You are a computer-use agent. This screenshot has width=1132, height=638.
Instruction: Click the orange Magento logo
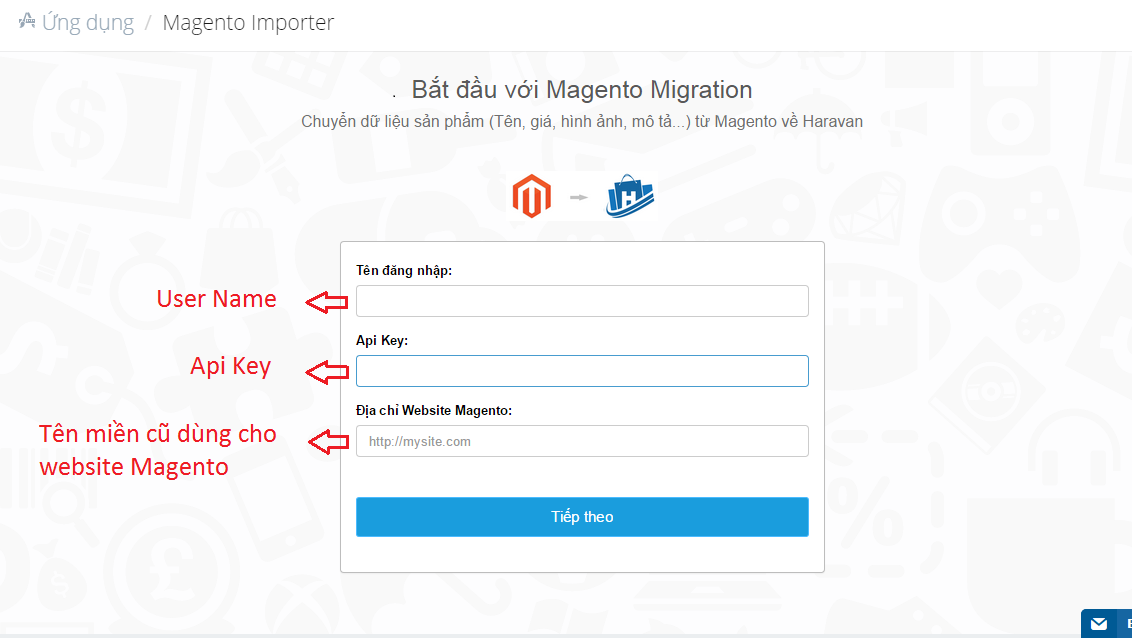click(x=531, y=196)
